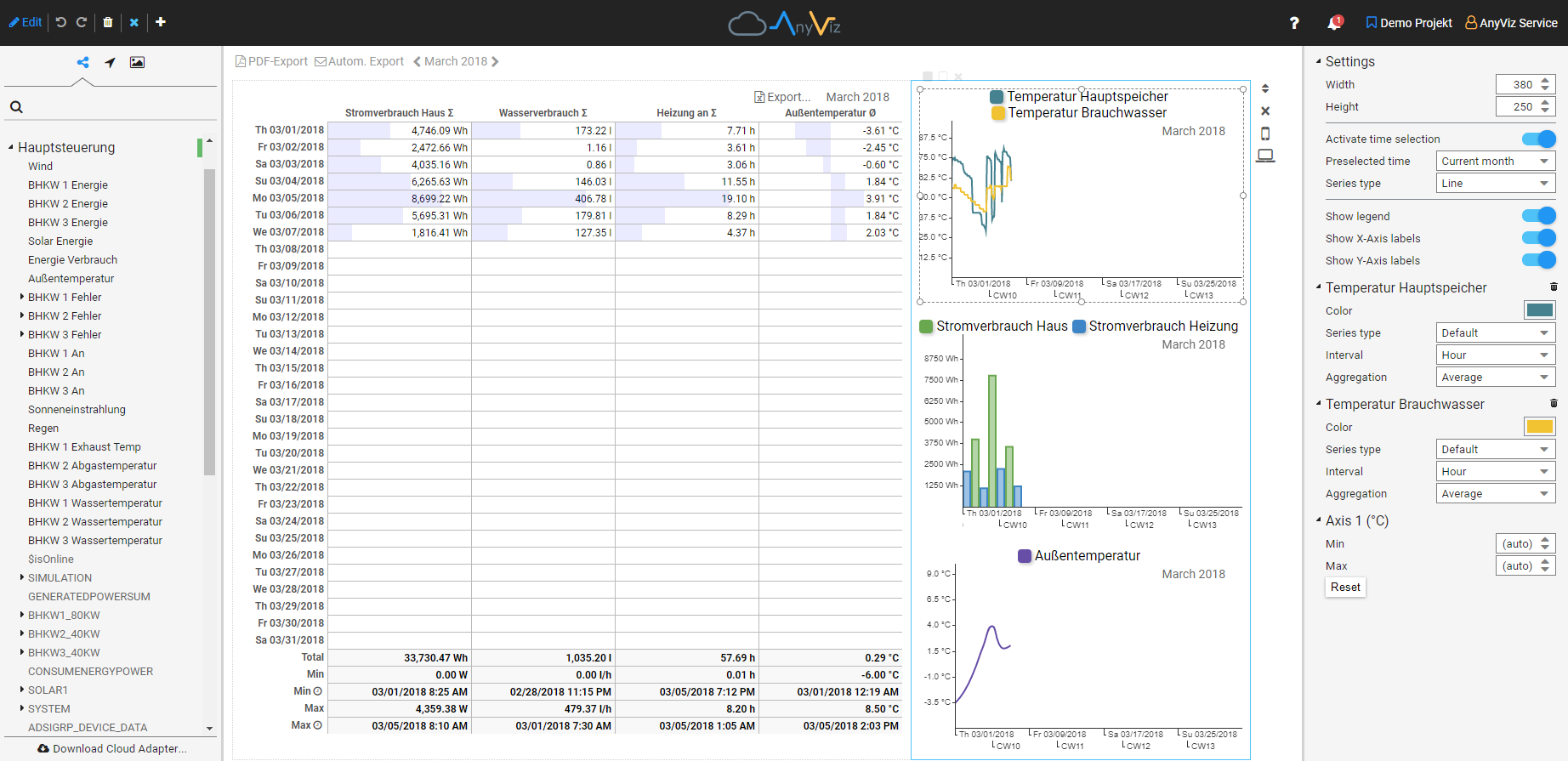Viewport: 1568px width, 761px height.
Task: Select the mobile device view icon
Action: click(x=1265, y=133)
